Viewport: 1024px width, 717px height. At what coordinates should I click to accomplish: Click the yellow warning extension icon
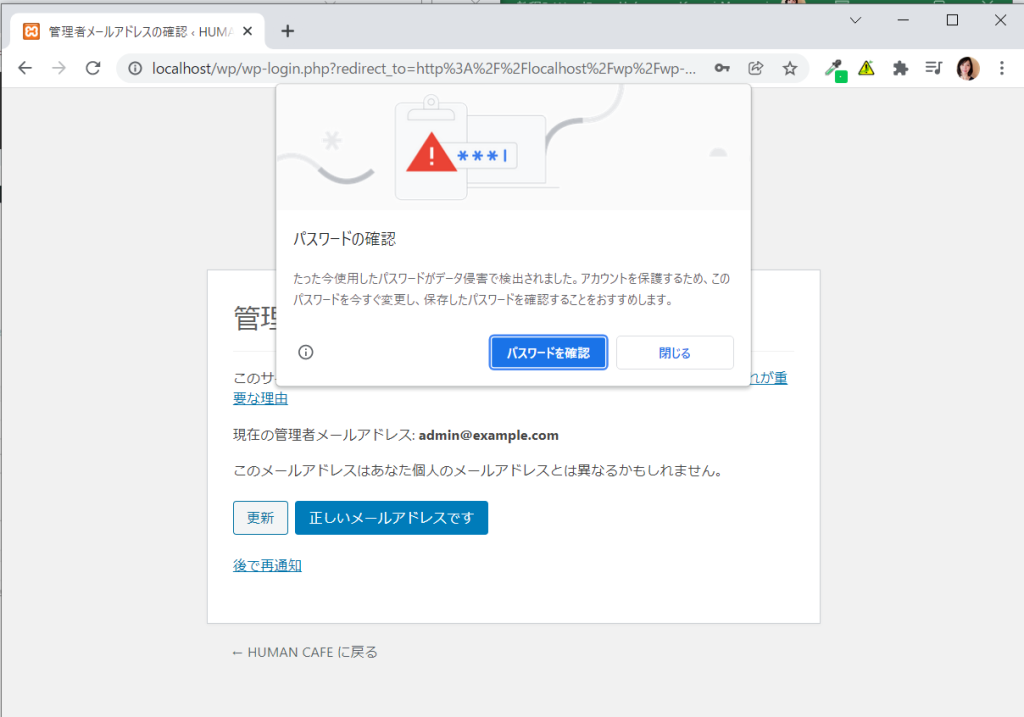coord(866,68)
